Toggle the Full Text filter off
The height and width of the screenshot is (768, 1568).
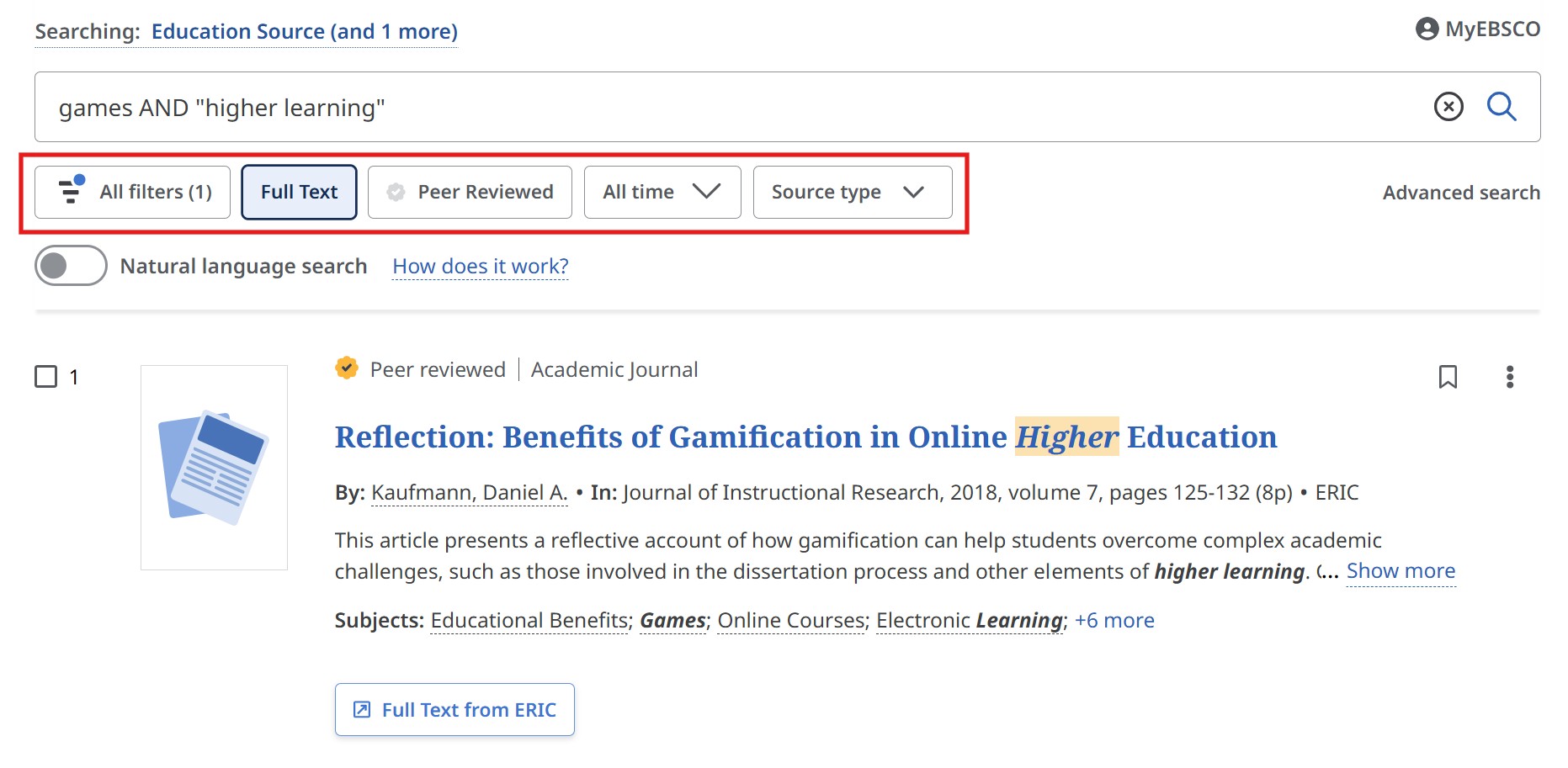pos(299,192)
